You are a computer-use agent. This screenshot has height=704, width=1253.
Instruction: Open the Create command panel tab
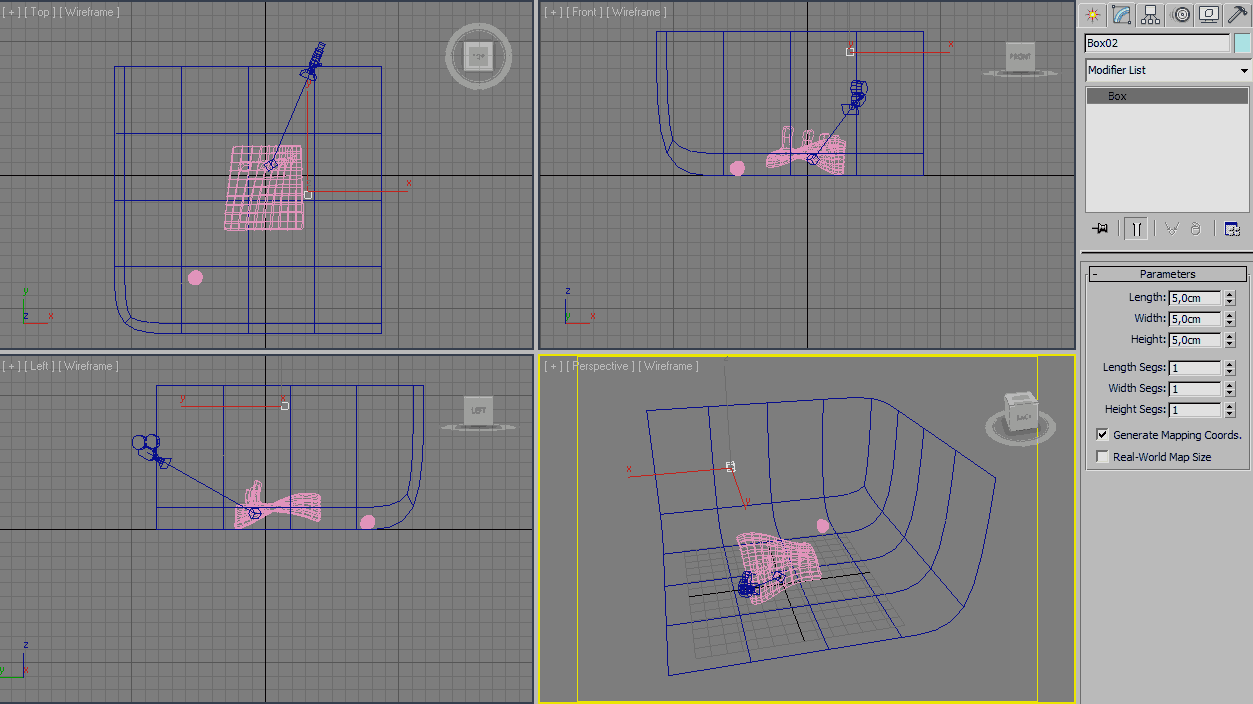point(1093,15)
